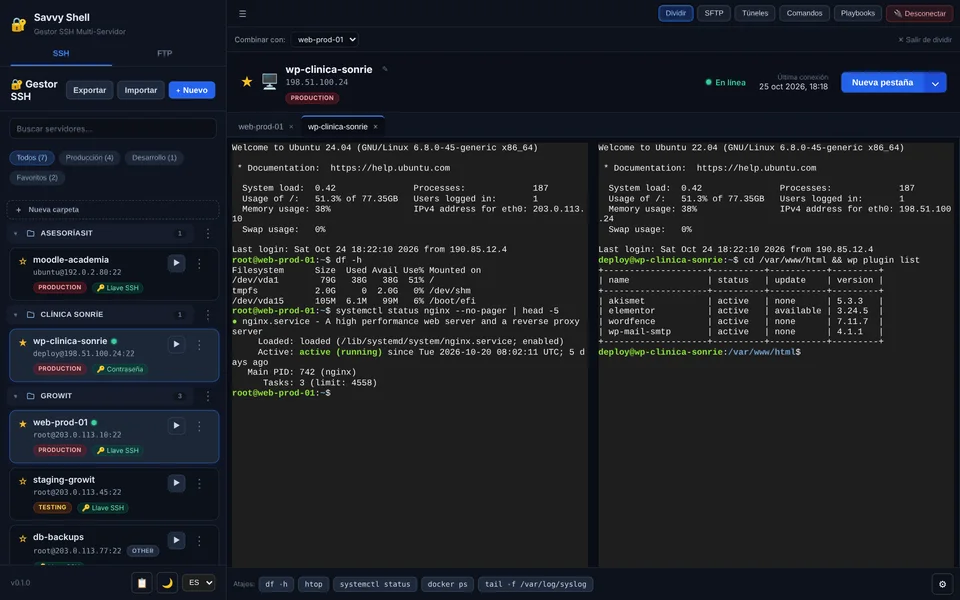Run the 'df -h' shortcut
Viewport: 960px width, 600px height.
(x=276, y=584)
